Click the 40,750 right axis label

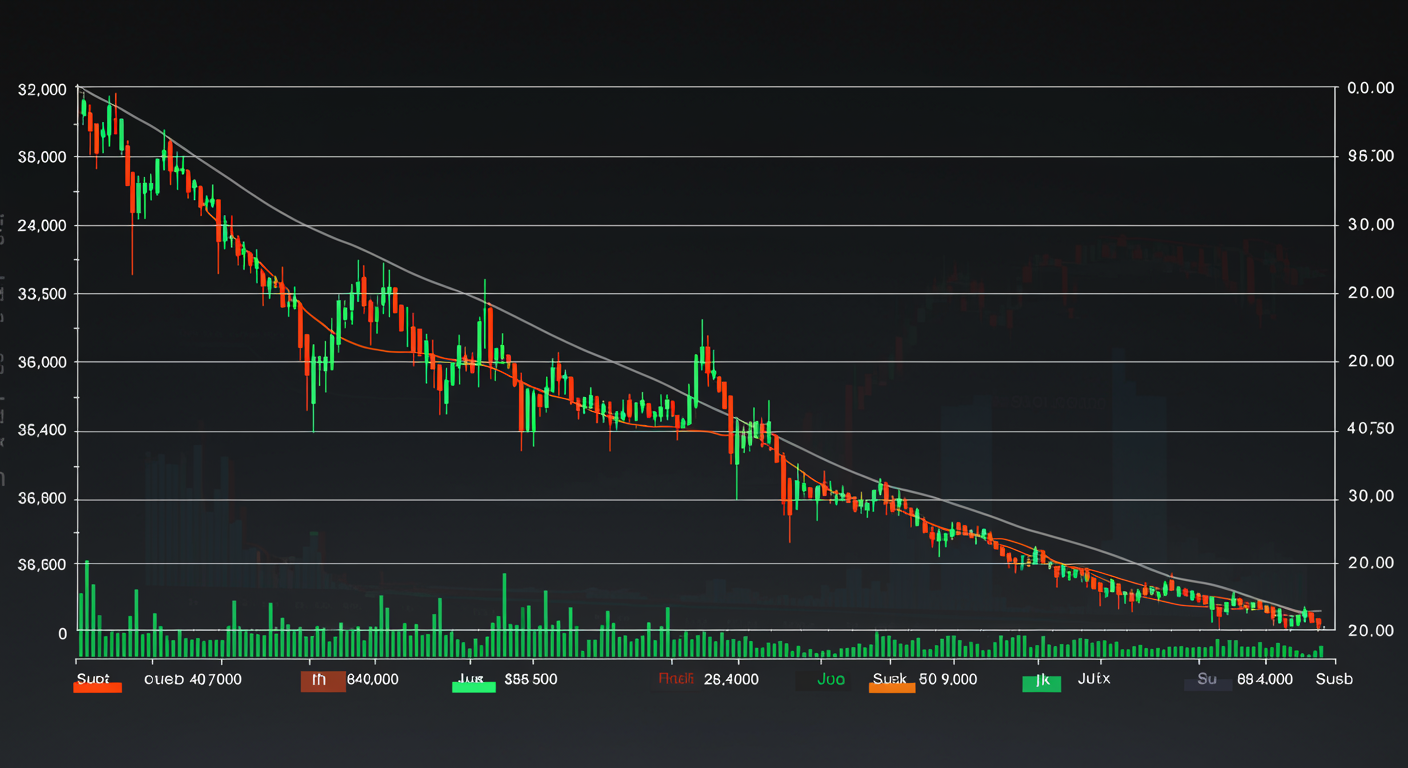tap(1370, 429)
